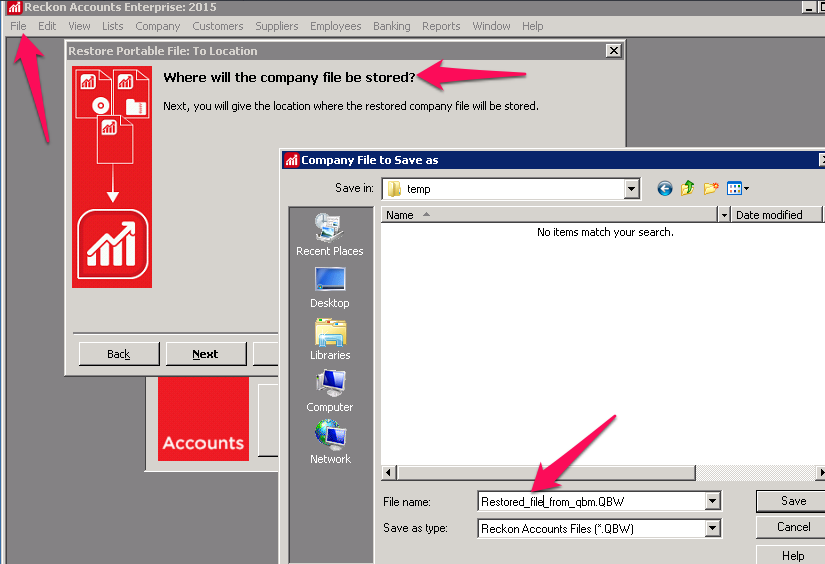Click Company File to Save as dialog icon

(291, 160)
